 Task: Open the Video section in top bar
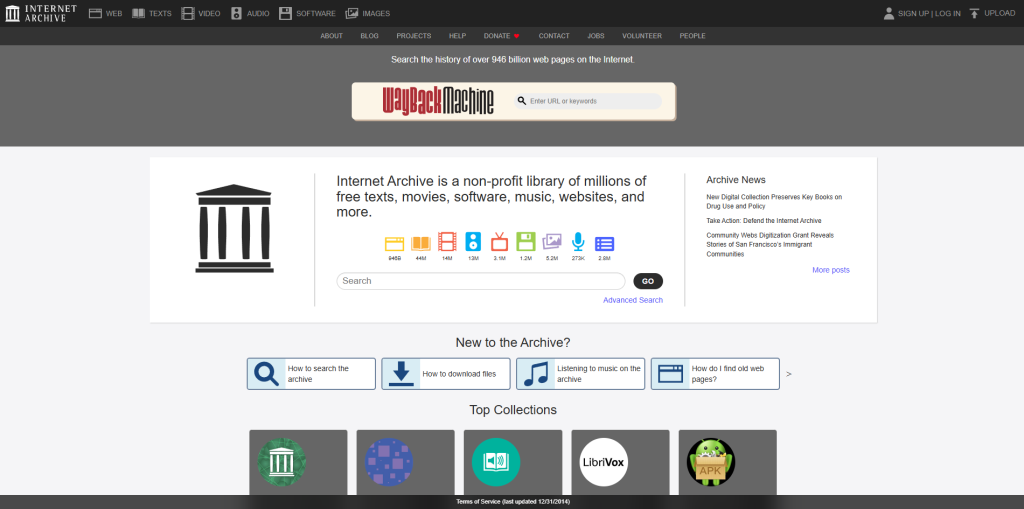[x=200, y=13]
